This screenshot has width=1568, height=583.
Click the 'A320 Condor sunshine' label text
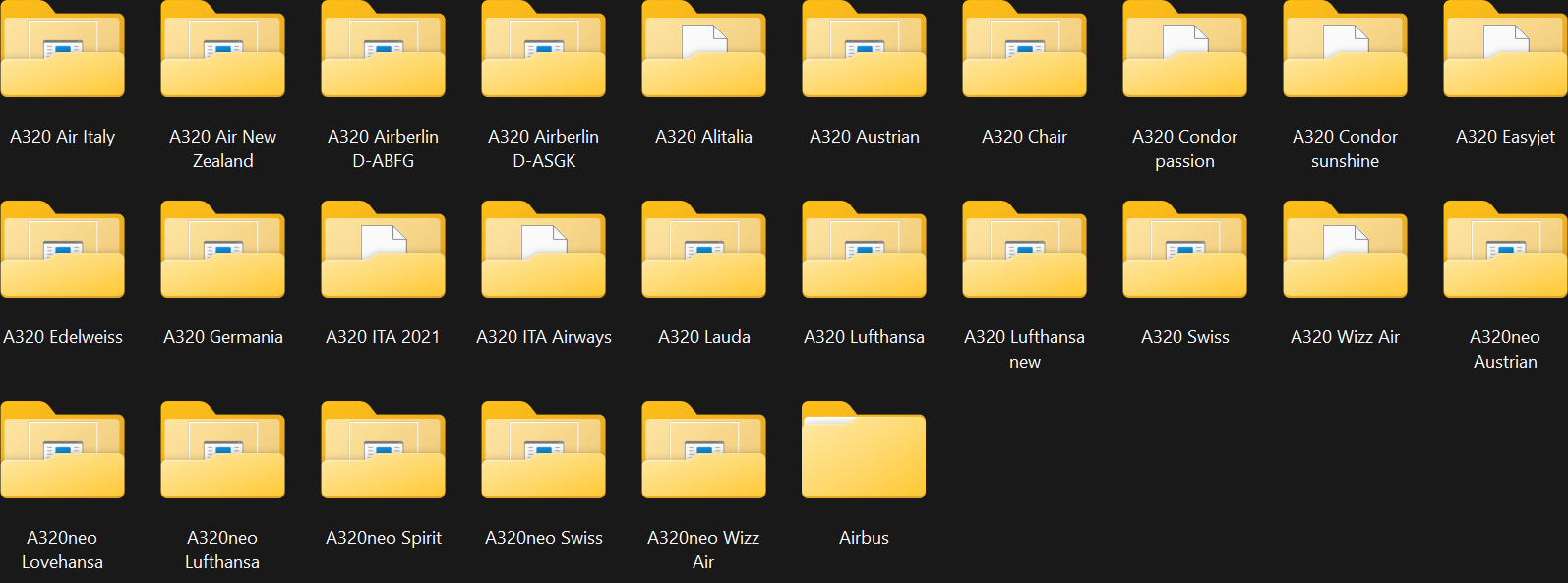pyautogui.click(x=1346, y=148)
